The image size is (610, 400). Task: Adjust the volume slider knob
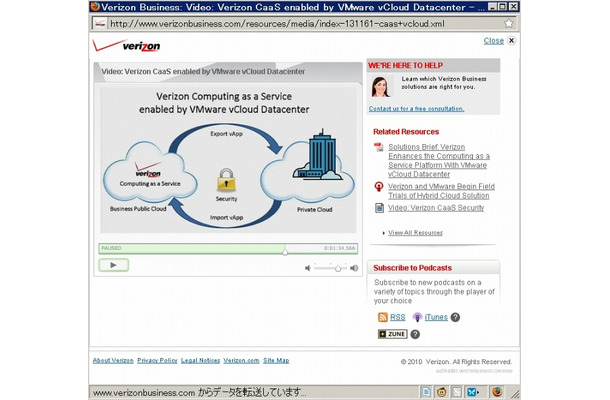338,268
